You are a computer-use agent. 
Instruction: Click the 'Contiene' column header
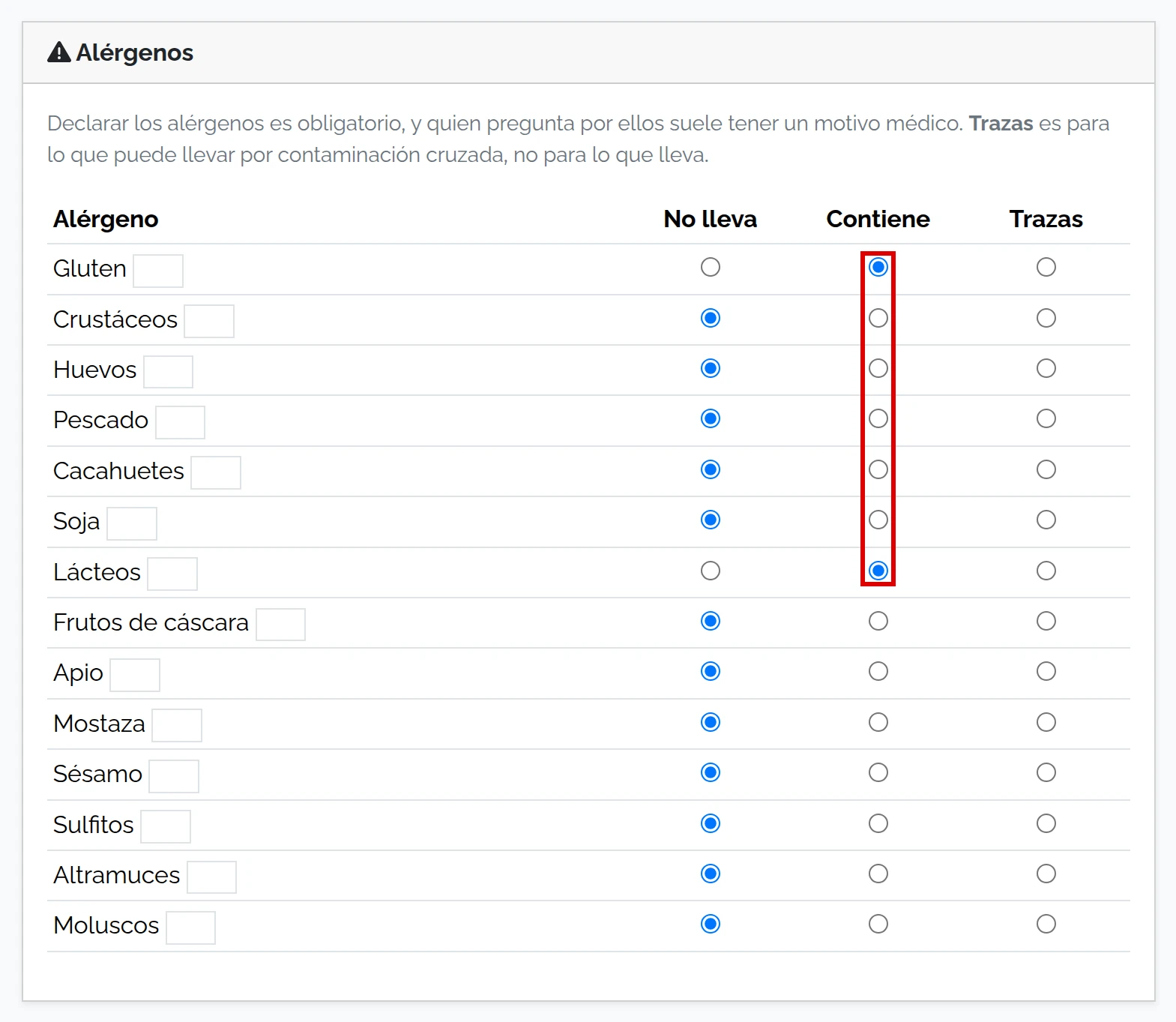[x=878, y=219]
